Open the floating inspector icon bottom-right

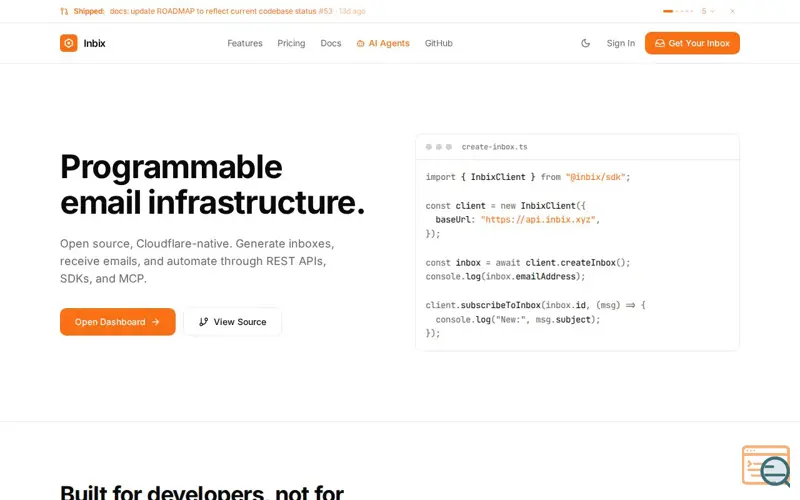click(x=766, y=466)
